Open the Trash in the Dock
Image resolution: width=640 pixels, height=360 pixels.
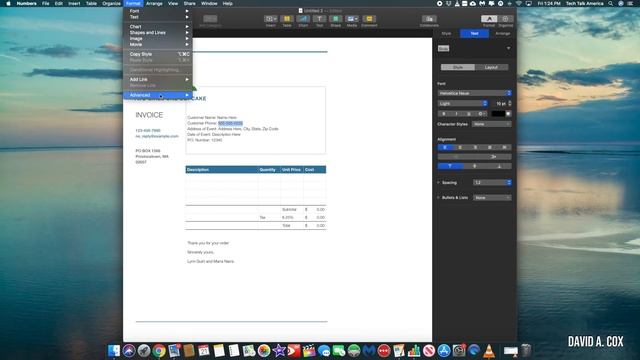pyautogui.click(x=526, y=351)
